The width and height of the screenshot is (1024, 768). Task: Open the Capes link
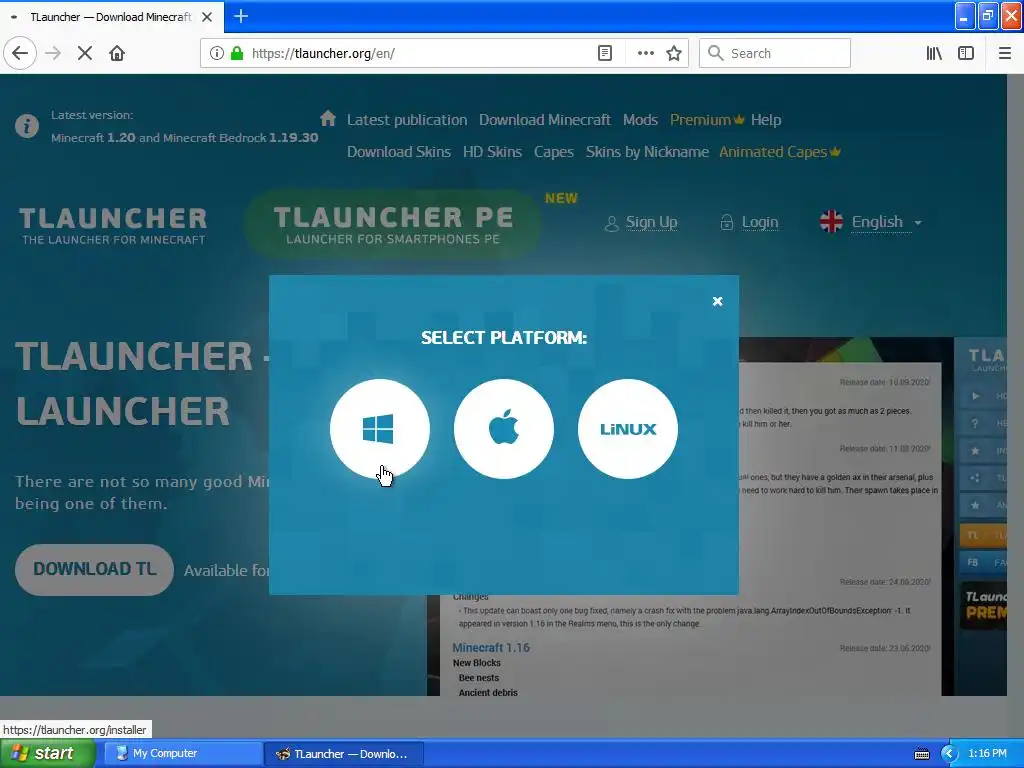click(x=554, y=152)
